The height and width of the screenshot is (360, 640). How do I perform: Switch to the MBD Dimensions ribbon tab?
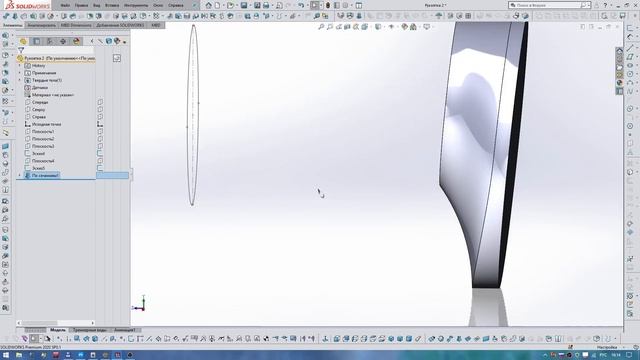[x=76, y=25]
